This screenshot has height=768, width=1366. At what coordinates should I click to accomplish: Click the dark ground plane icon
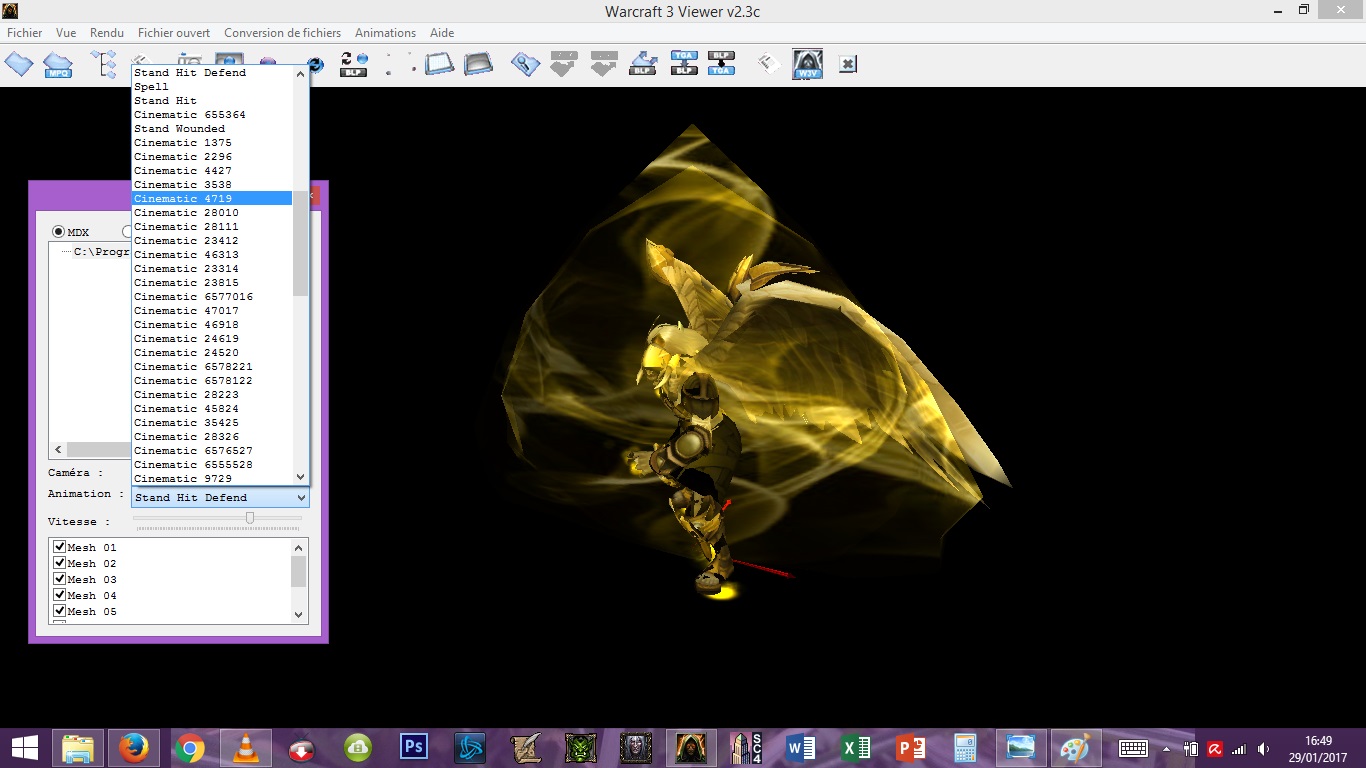[478, 64]
